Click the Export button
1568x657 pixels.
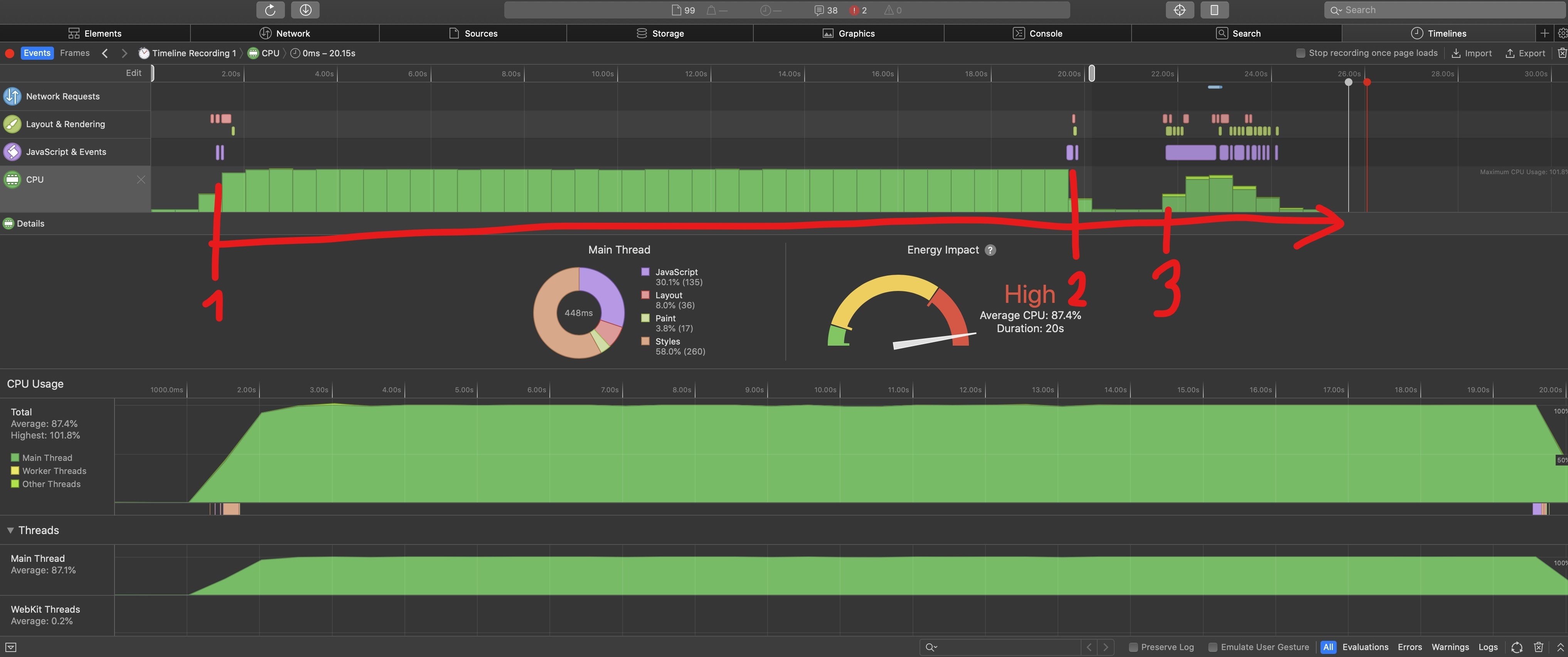coord(1525,54)
